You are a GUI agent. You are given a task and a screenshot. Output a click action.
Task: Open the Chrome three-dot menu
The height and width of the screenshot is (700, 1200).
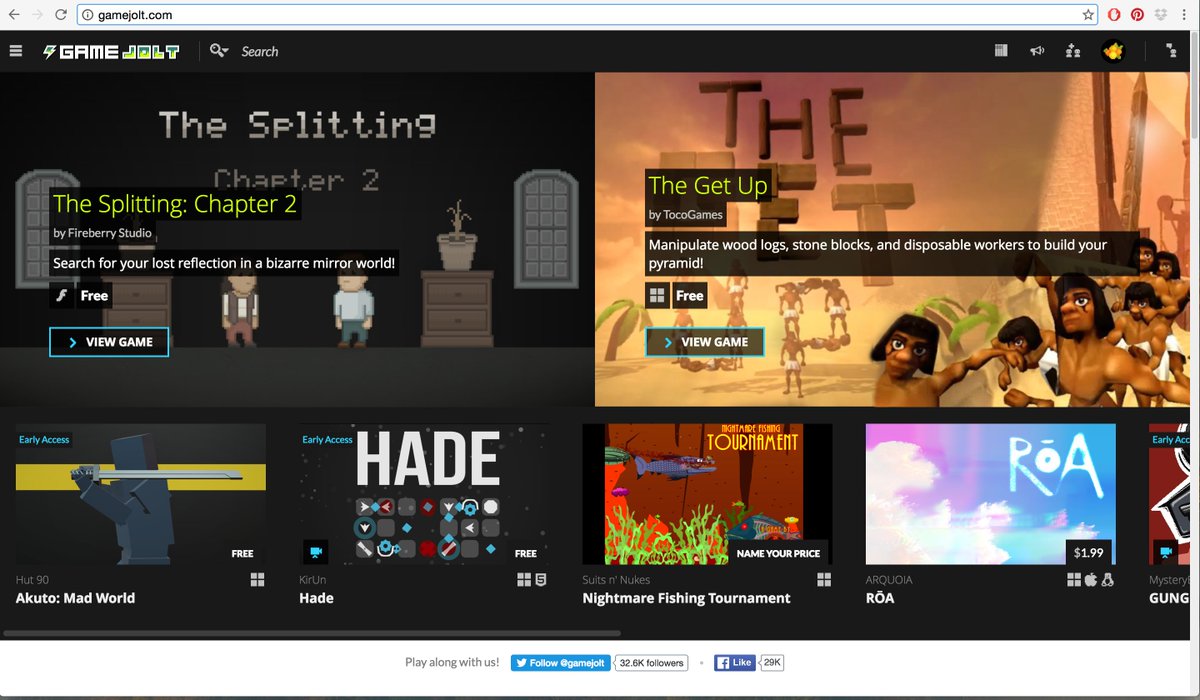(x=1184, y=15)
